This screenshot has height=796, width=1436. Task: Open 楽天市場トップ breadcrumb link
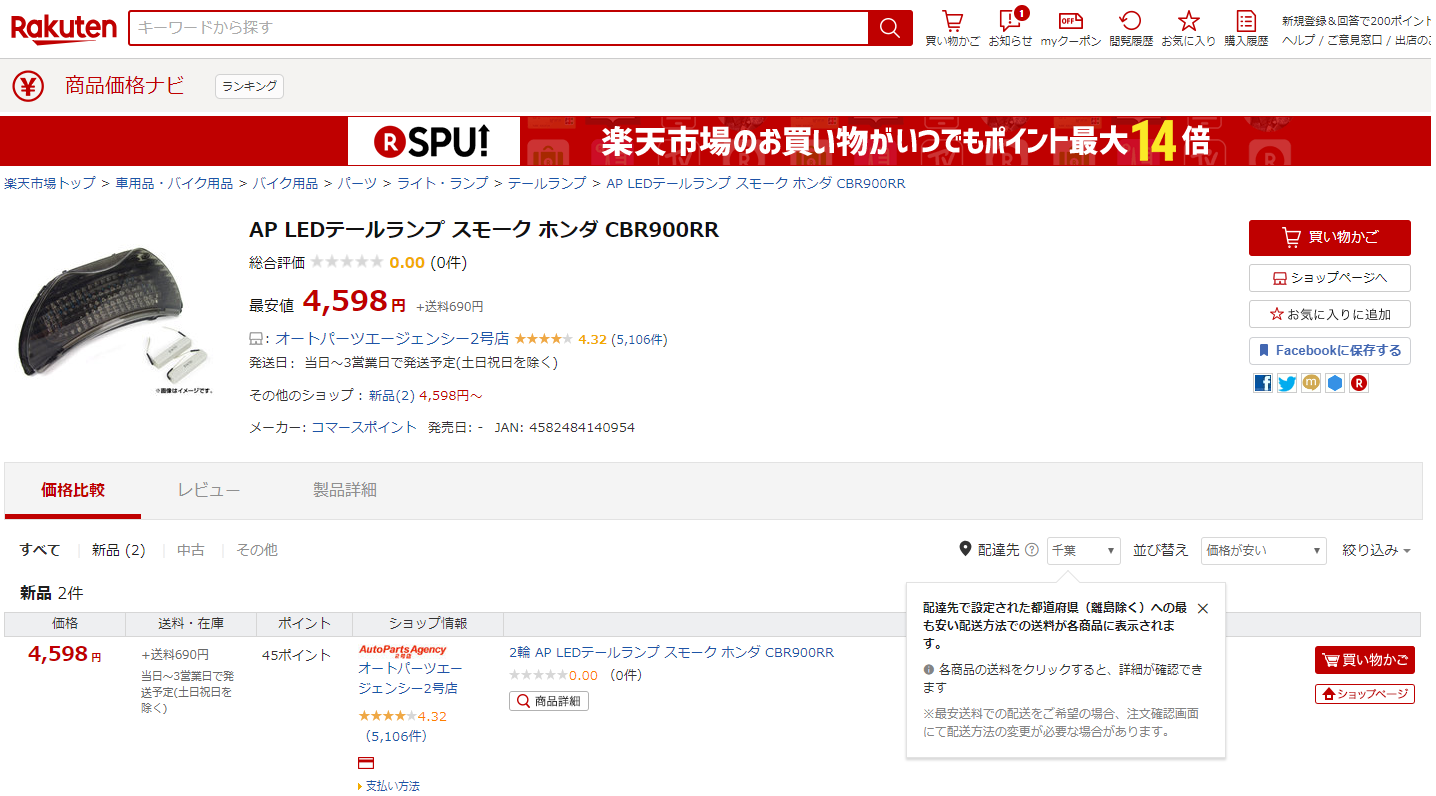pos(50,183)
